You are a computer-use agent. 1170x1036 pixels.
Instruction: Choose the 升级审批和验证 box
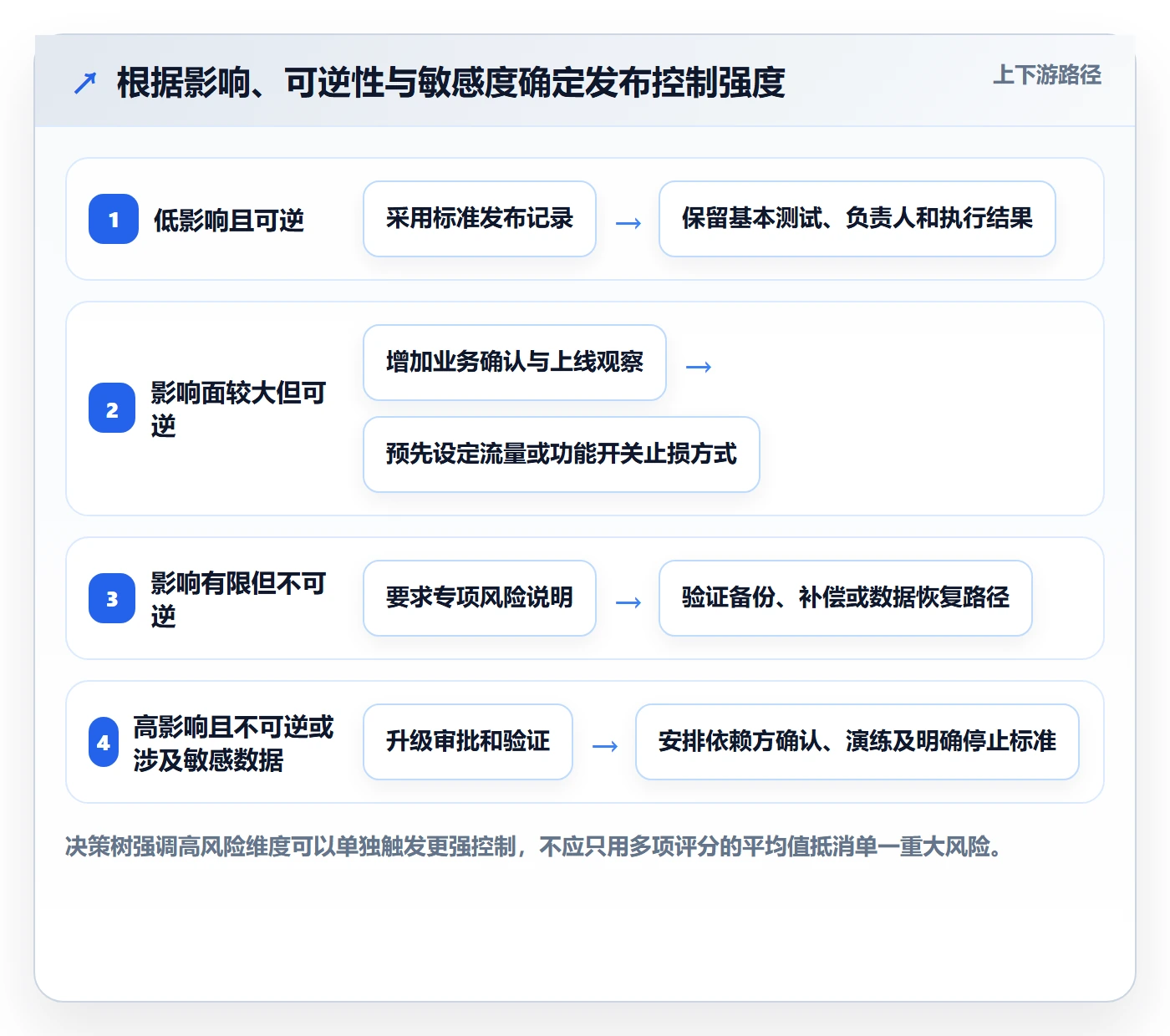tap(468, 742)
